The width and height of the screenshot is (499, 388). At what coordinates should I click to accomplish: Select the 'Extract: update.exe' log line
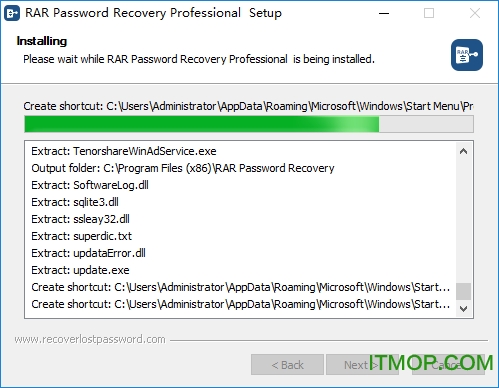pyautogui.click(x=80, y=270)
